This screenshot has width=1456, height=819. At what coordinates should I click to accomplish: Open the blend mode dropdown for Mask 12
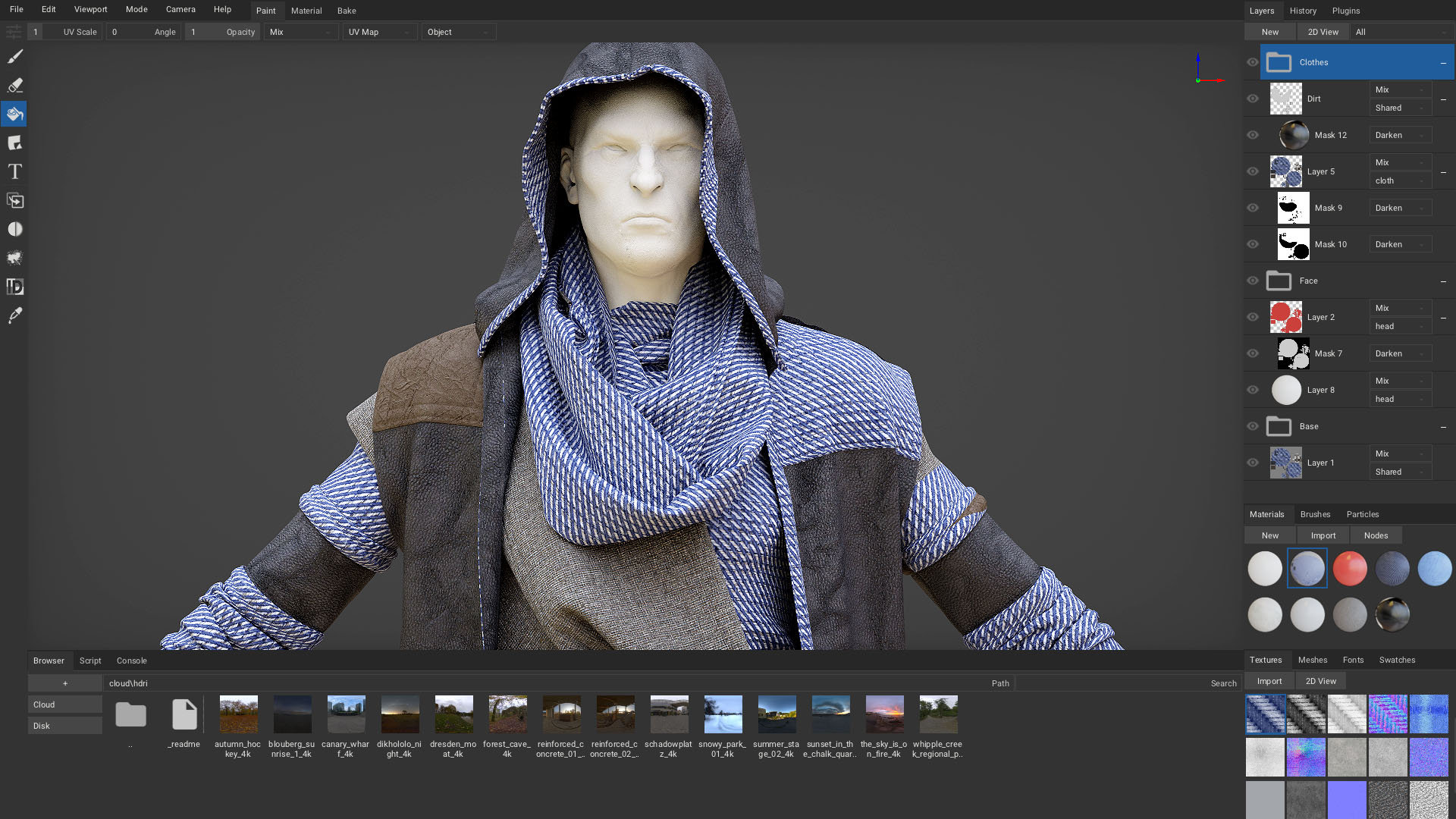(1400, 135)
